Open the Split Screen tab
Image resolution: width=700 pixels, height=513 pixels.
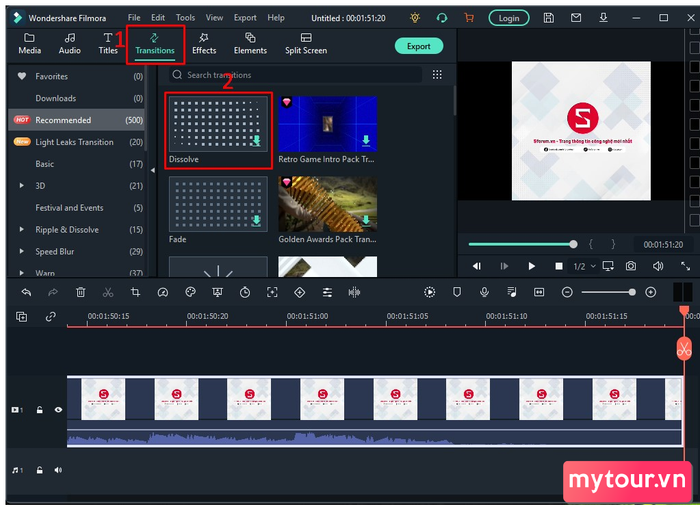[306, 44]
